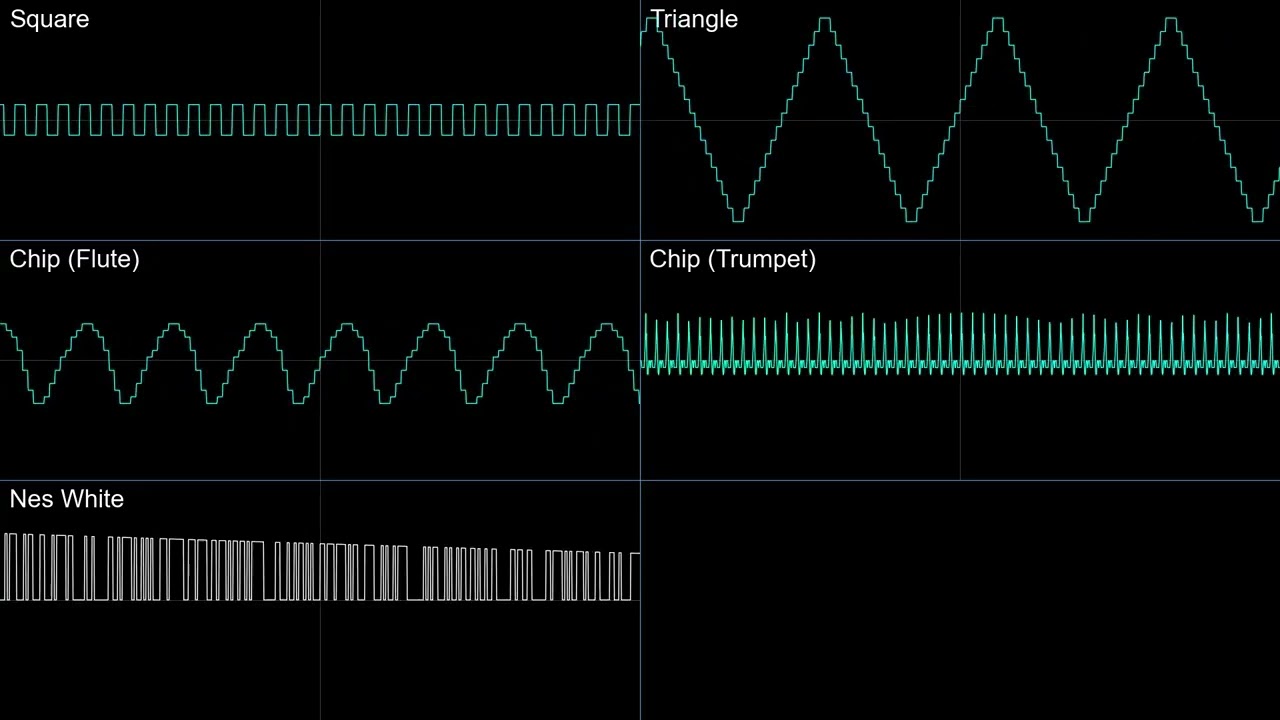
Task: Click the white noise waveform trace
Action: (320, 568)
